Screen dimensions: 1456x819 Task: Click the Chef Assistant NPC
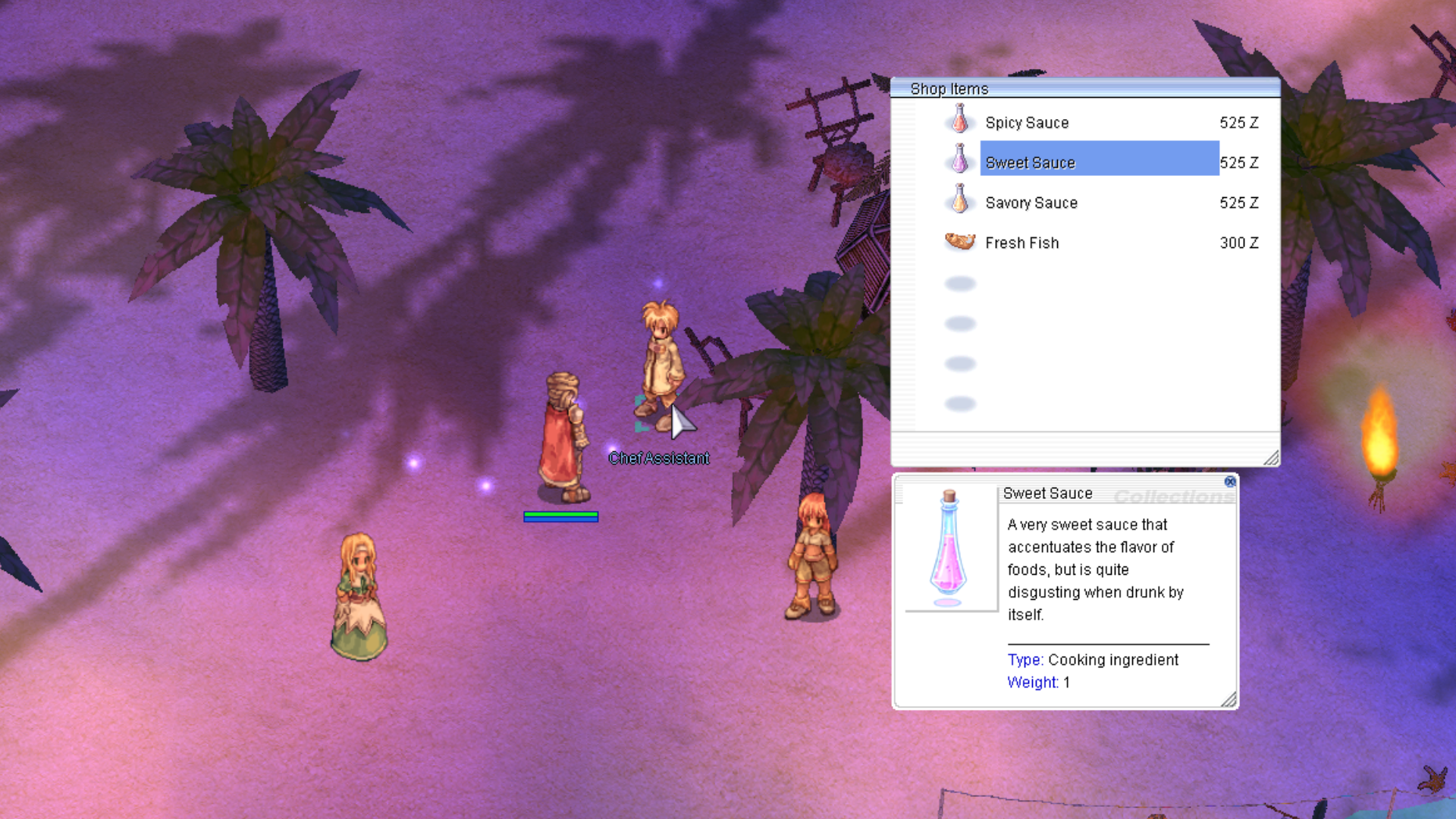pyautogui.click(x=661, y=364)
